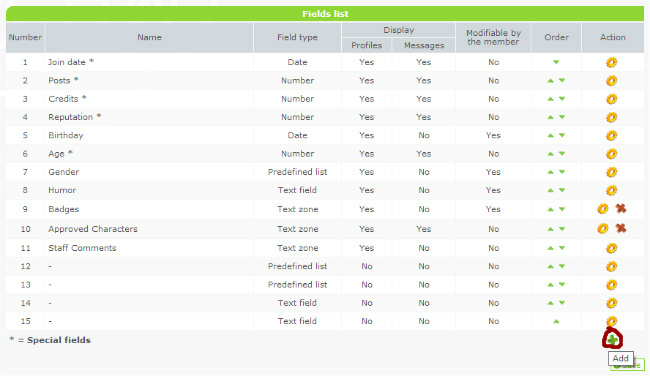Delete the Approved Characters field red X
The height and width of the screenshot is (376, 650).
click(x=621, y=228)
